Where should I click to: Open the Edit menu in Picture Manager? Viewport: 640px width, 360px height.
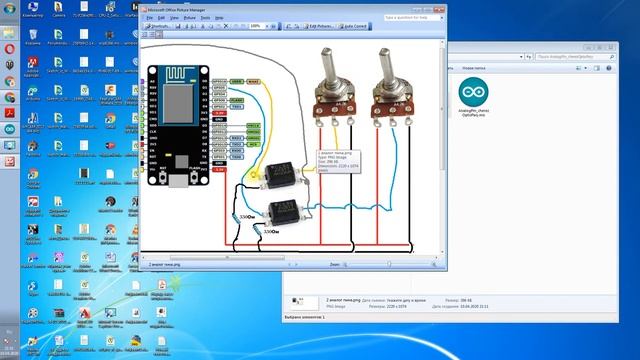click(x=161, y=18)
